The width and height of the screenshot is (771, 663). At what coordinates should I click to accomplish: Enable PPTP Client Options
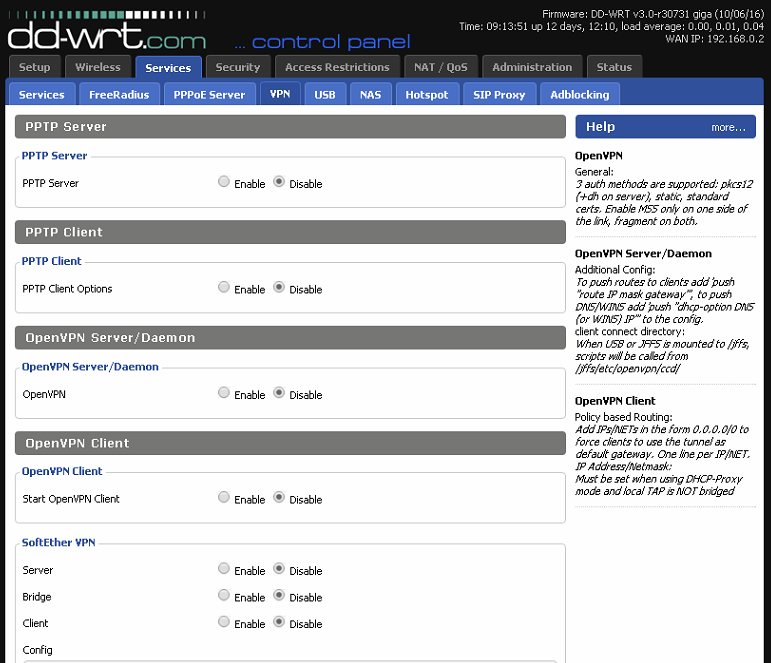[224, 287]
